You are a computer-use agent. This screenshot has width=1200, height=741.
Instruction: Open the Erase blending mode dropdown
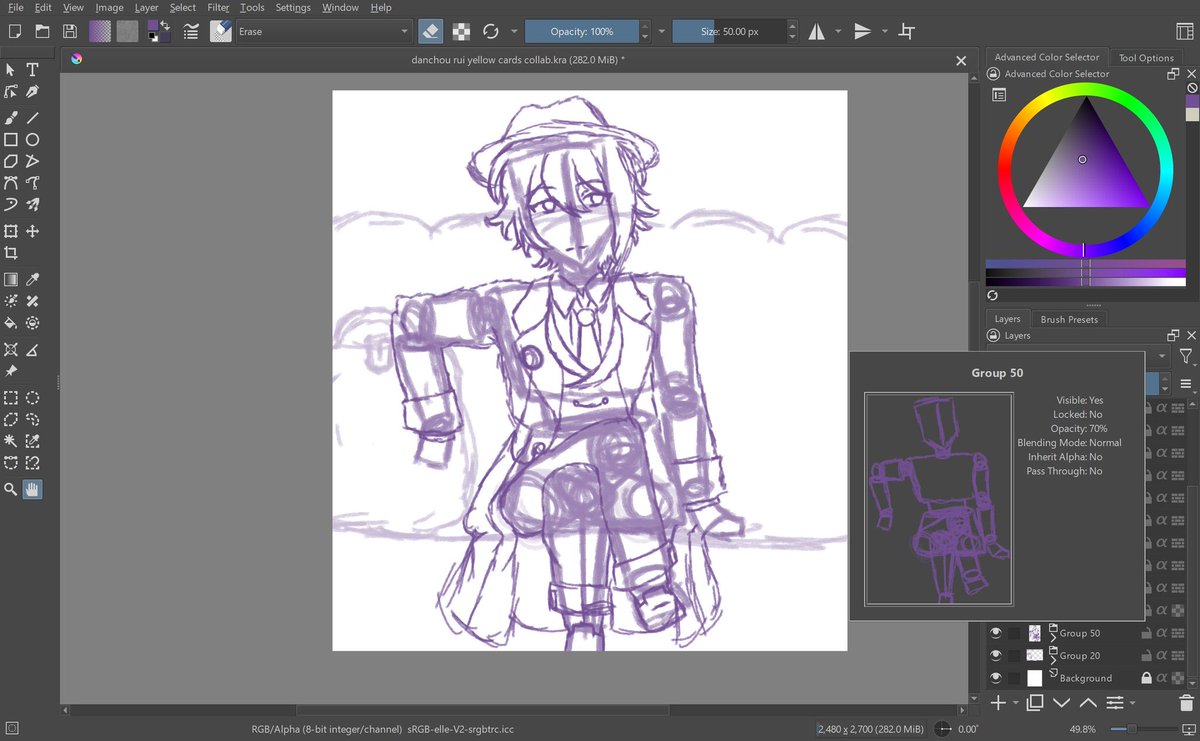point(323,32)
